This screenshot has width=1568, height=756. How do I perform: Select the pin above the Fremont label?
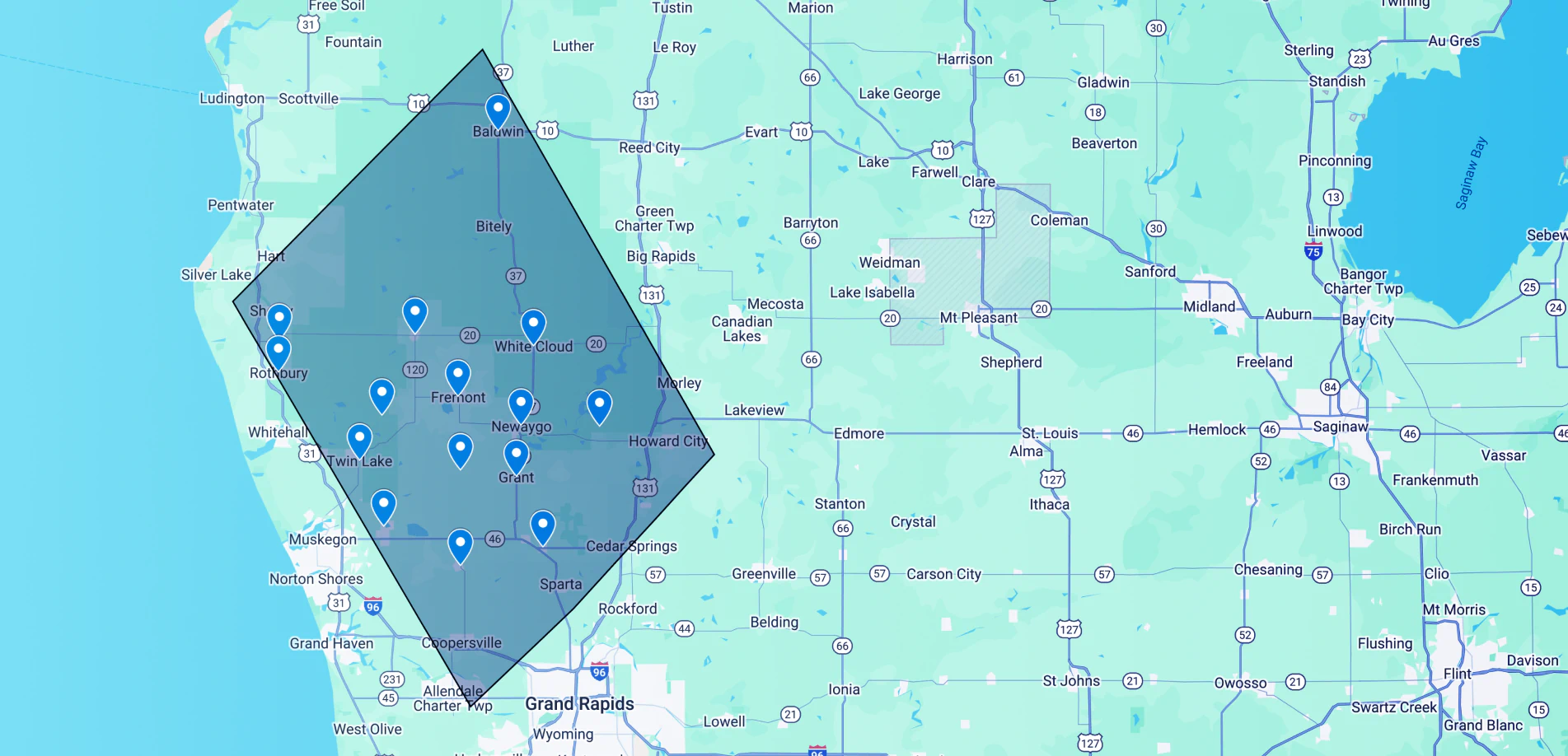(x=457, y=376)
